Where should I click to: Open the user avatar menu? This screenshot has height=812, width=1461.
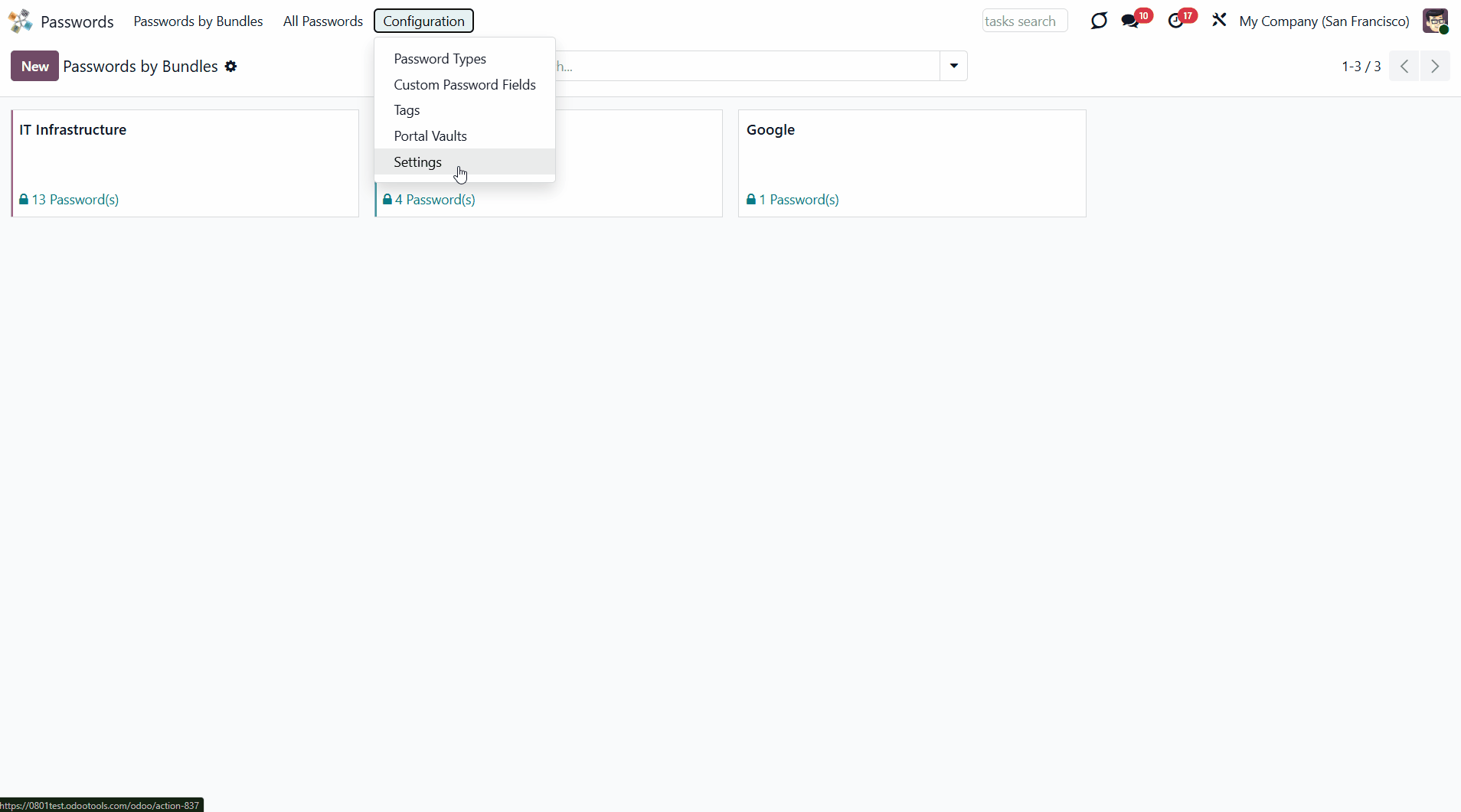tap(1435, 21)
